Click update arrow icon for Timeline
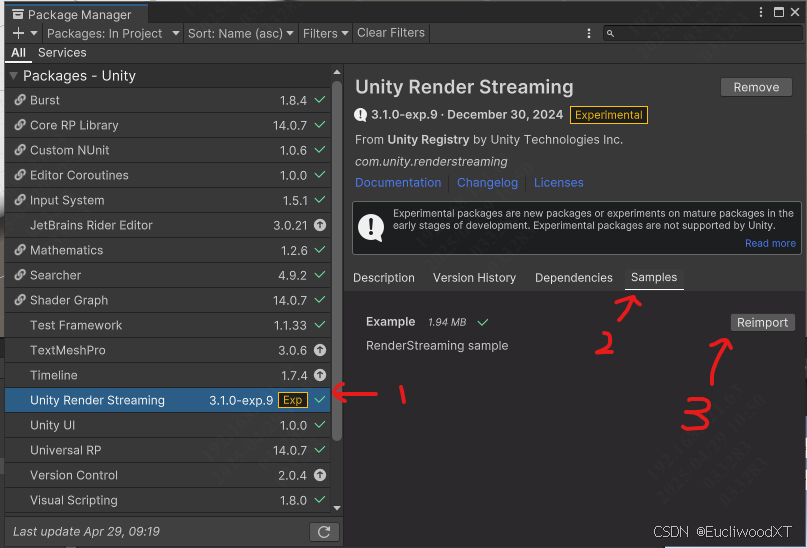The image size is (807, 548). pos(320,375)
